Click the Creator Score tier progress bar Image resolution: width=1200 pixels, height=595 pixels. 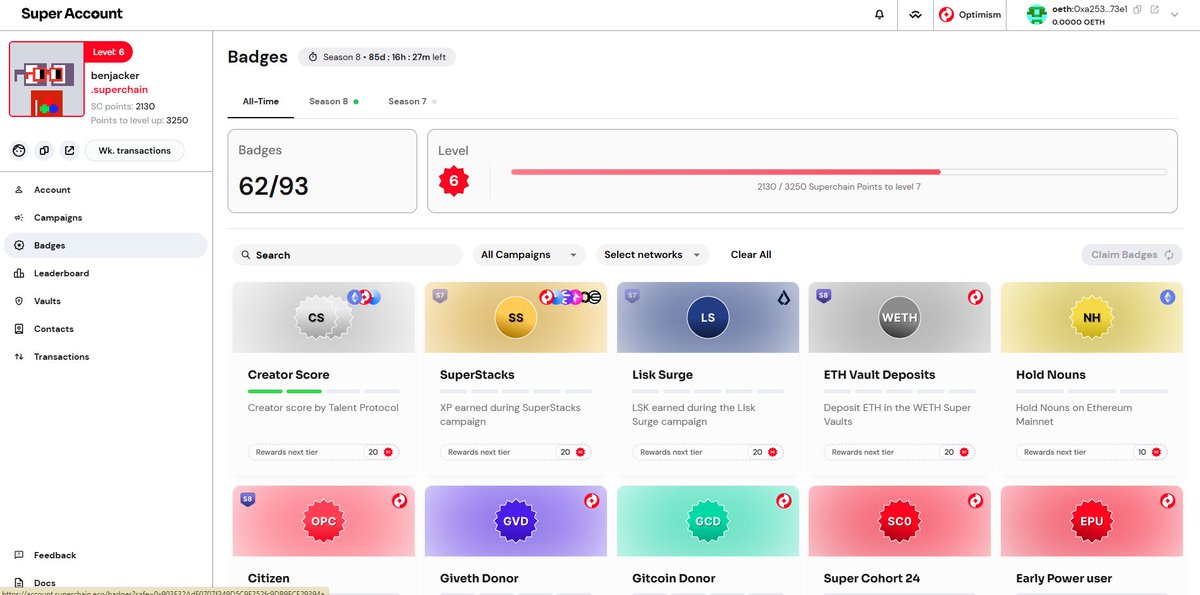pyautogui.click(x=323, y=390)
